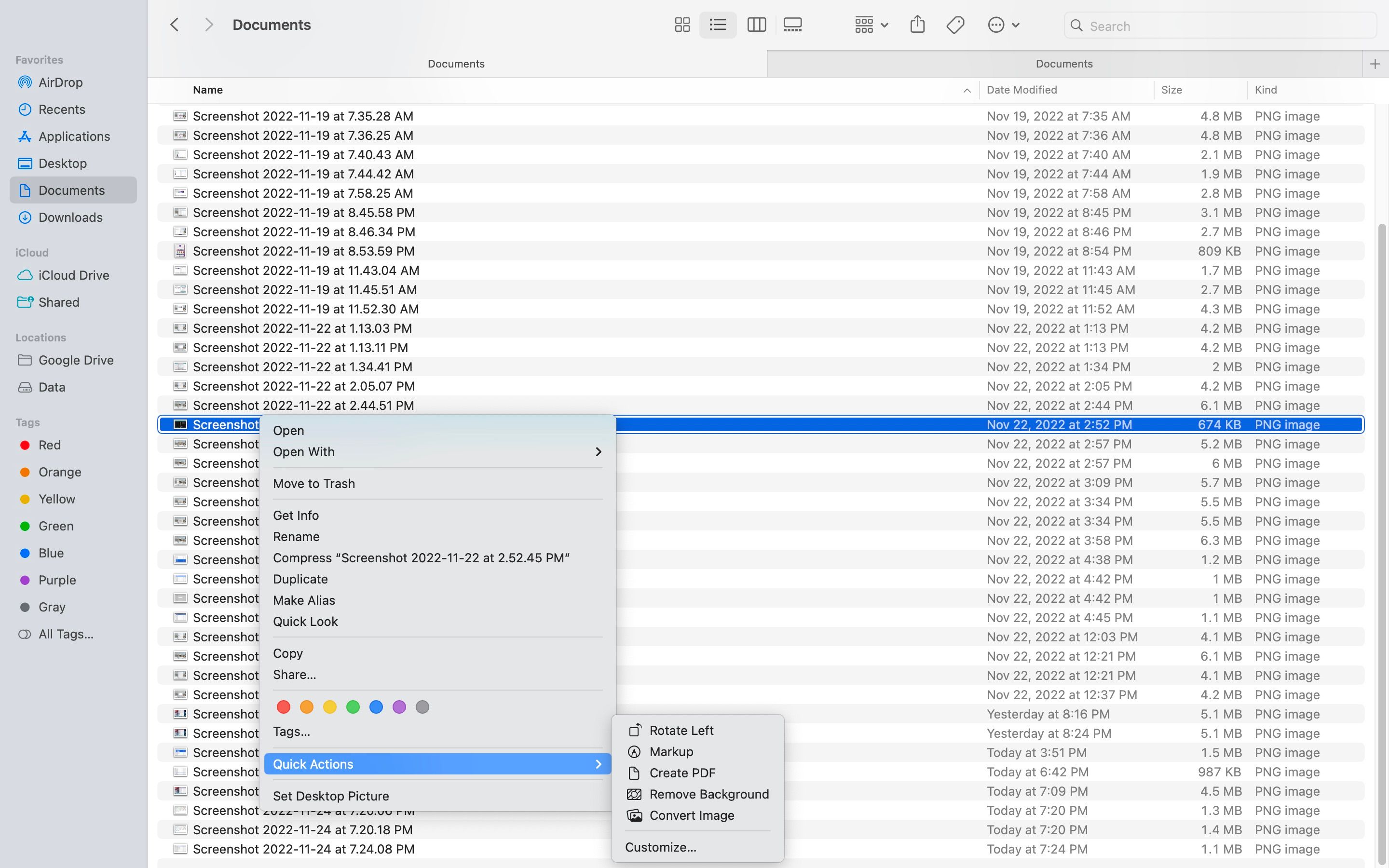Click Customize... in Quick Actions submenu
Screen dimensions: 1389x868
pos(661,847)
